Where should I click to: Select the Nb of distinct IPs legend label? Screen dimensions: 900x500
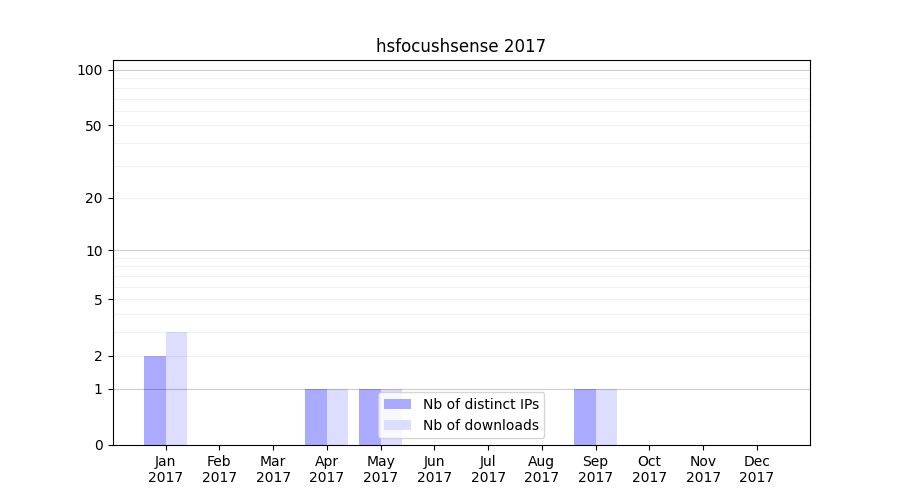(x=480, y=404)
